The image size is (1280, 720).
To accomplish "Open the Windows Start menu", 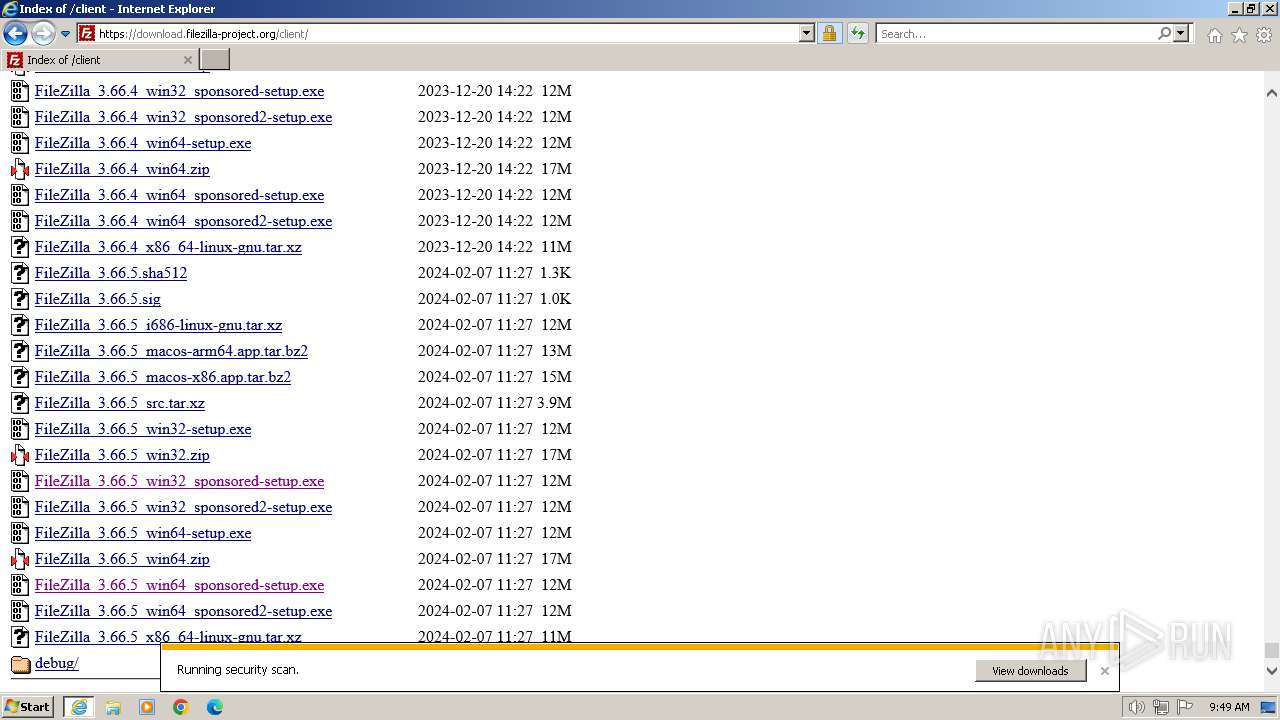I will [x=28, y=707].
